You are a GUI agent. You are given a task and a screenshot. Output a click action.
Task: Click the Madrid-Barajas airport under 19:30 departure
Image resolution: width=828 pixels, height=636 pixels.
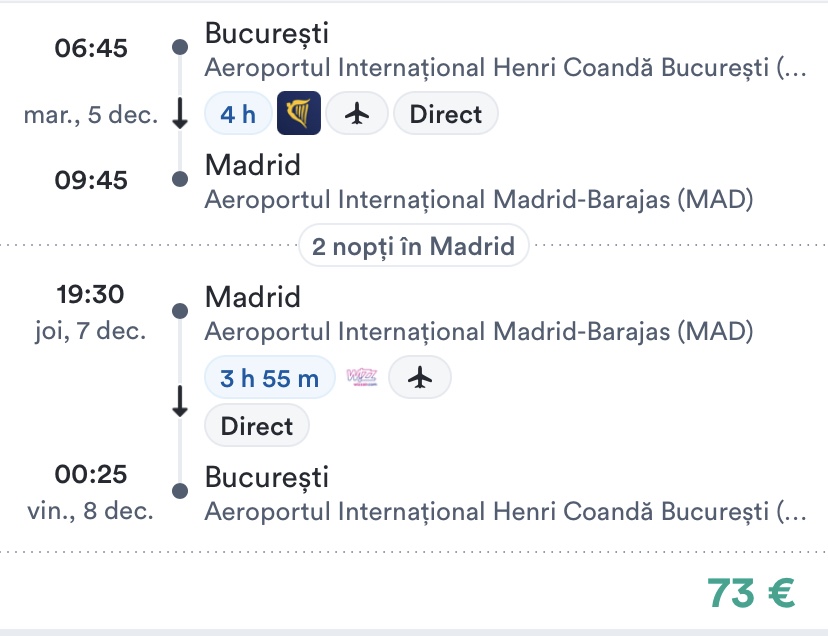478,331
